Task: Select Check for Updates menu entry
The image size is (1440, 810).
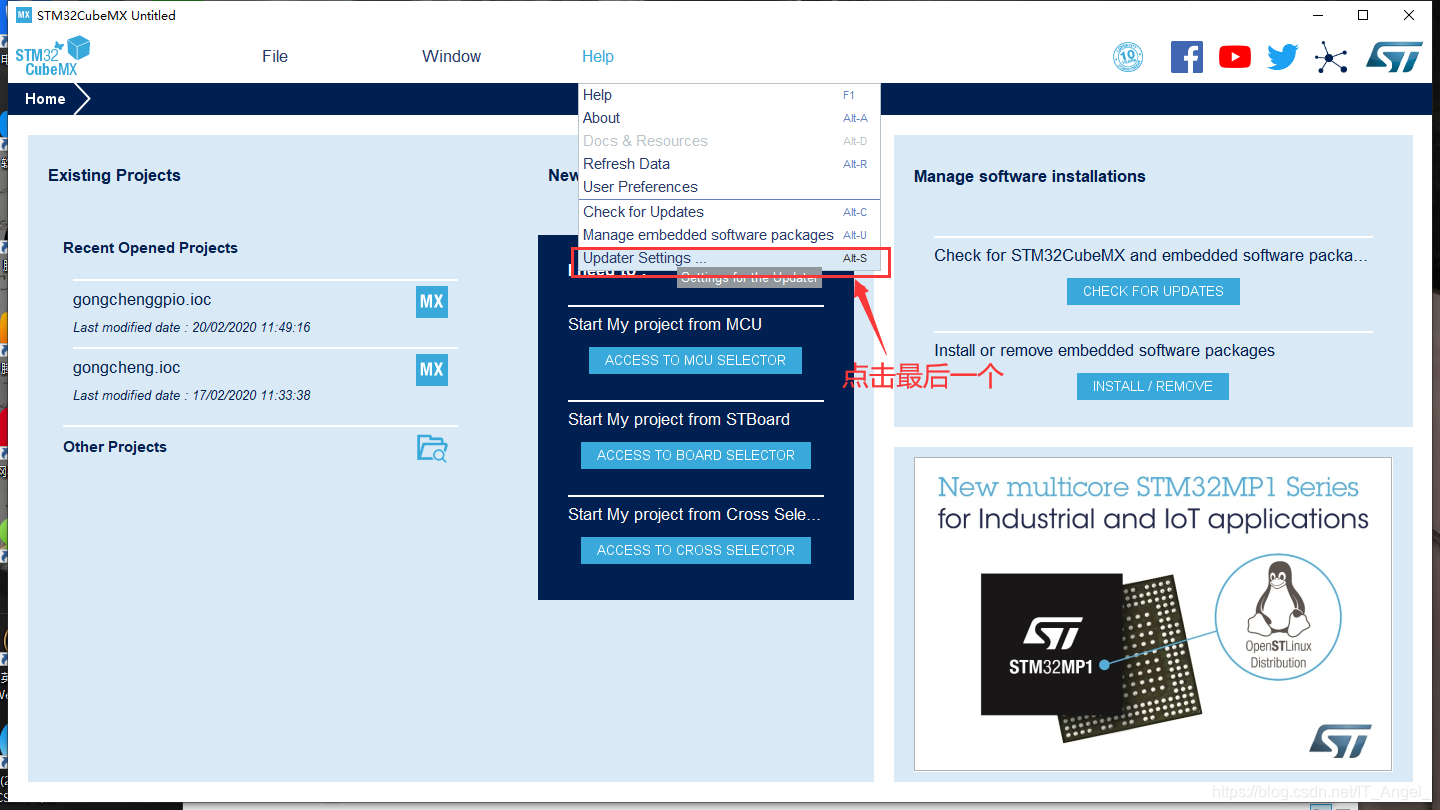Action: pos(729,212)
